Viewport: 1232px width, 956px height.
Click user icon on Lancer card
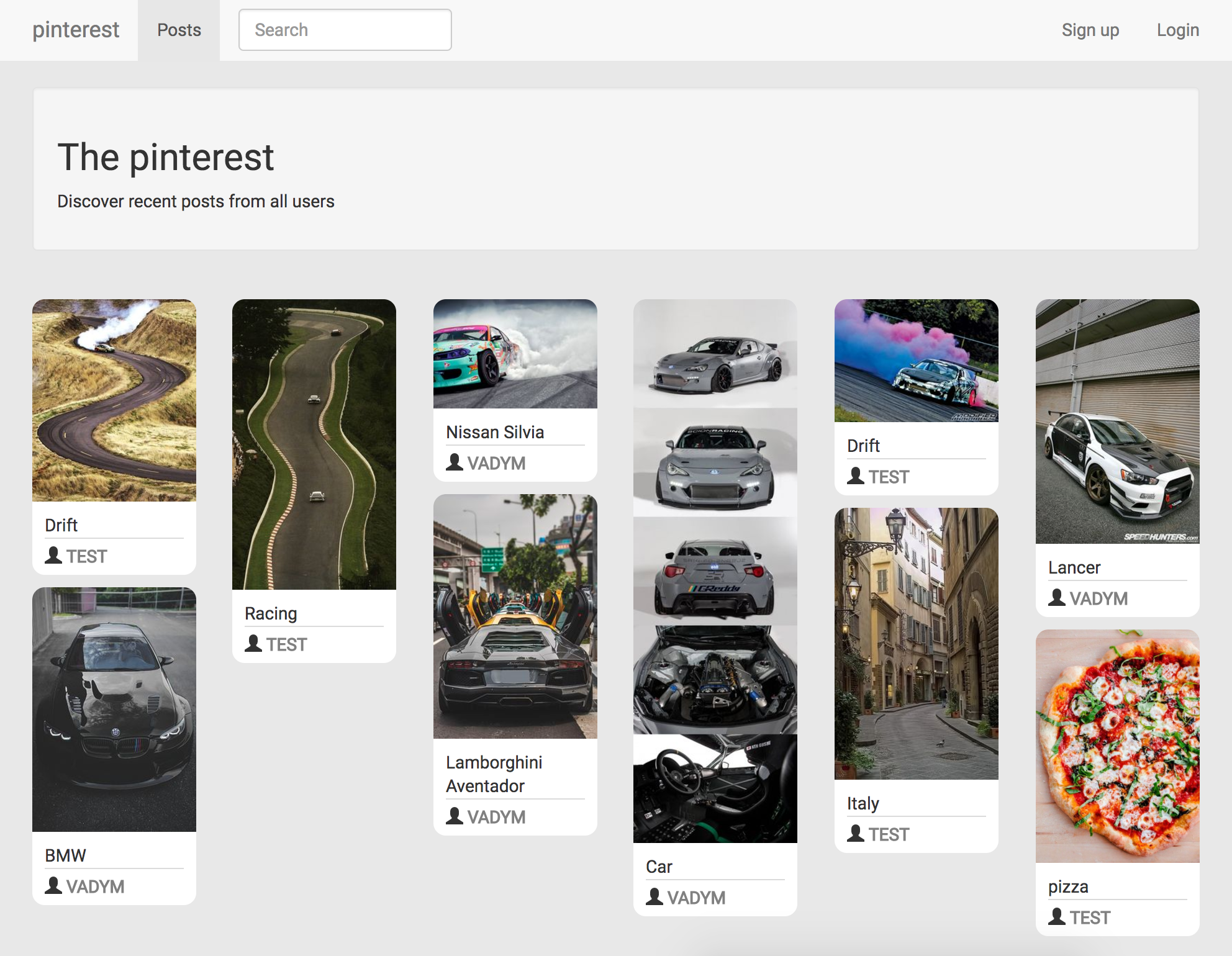1057,597
